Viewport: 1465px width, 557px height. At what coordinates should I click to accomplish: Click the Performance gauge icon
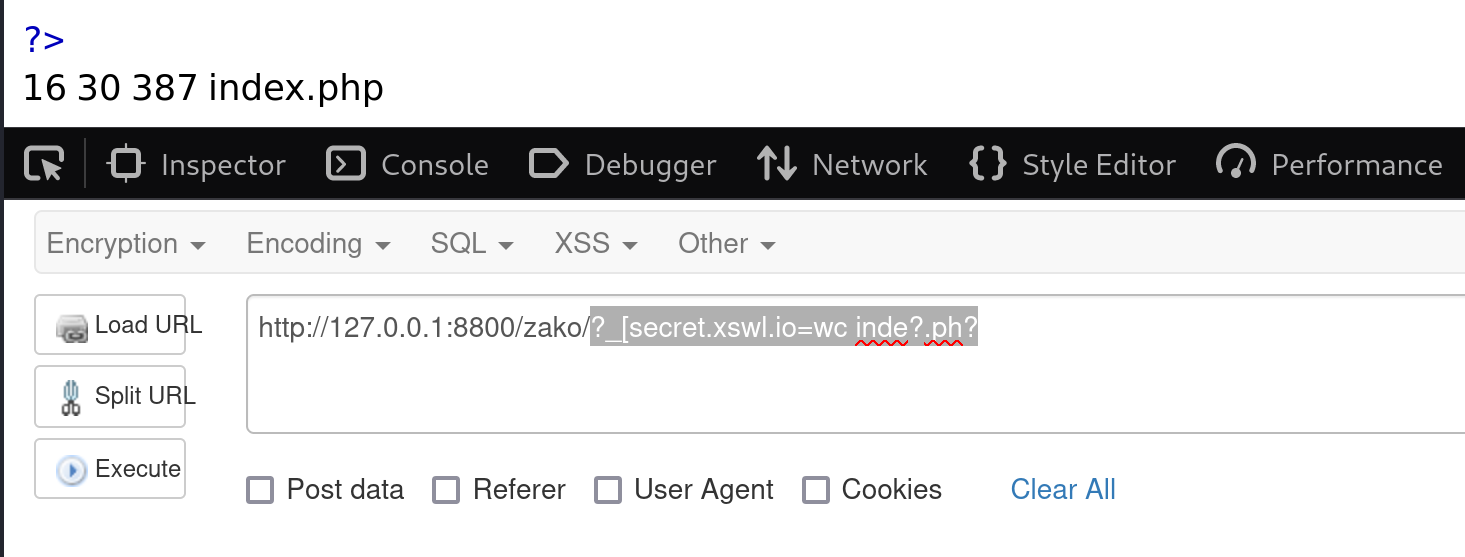pyautogui.click(x=1235, y=163)
